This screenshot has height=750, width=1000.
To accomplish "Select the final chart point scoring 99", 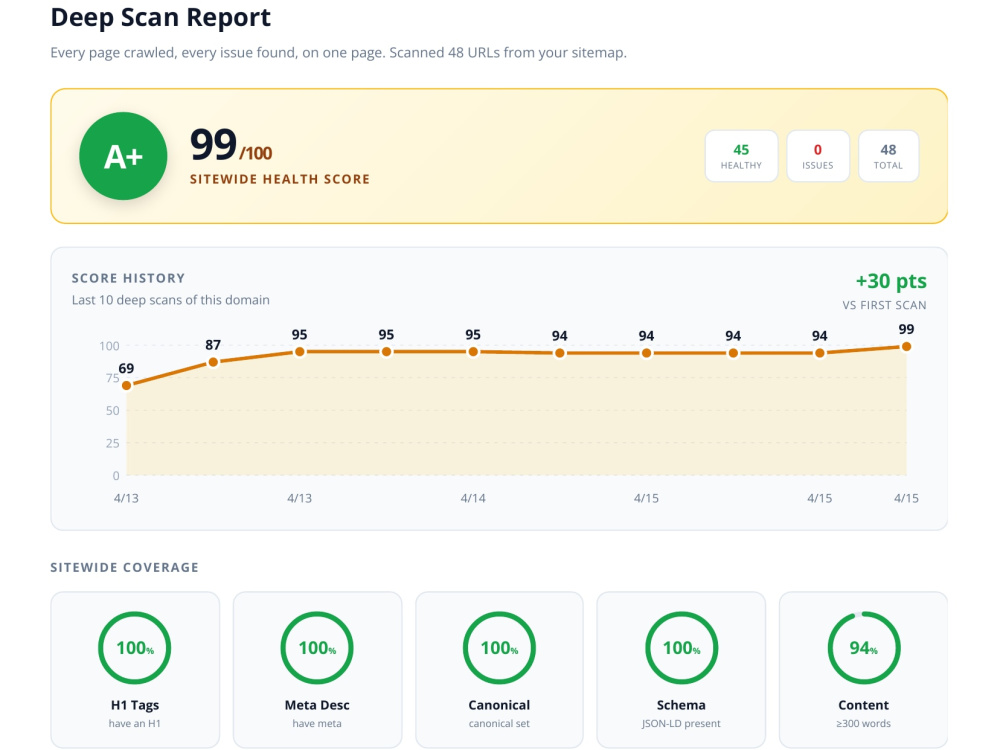I will pyautogui.click(x=906, y=346).
